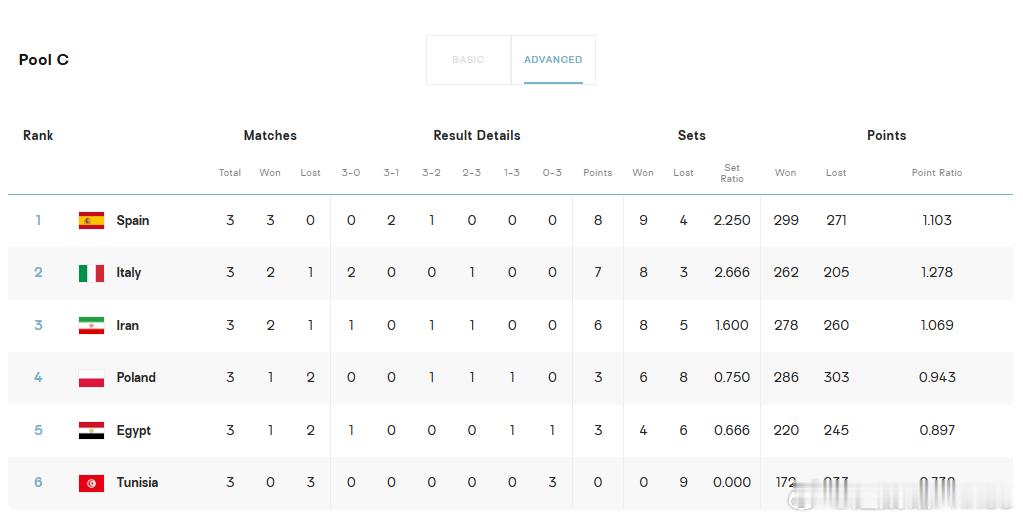The height and width of the screenshot is (520, 1023).
Task: Click the Tunisia flag icon
Action: coord(91,483)
